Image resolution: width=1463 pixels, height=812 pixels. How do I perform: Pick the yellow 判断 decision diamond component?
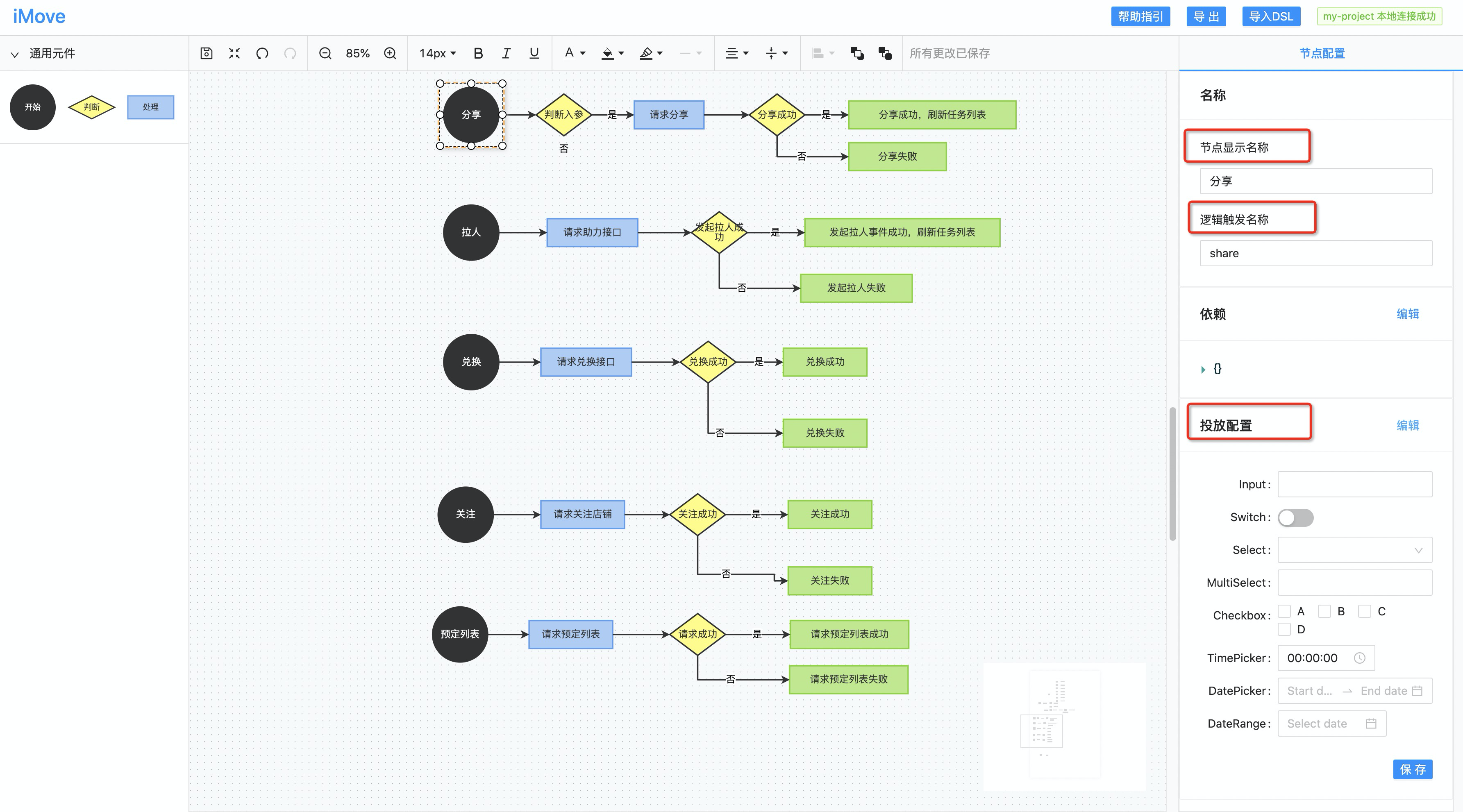pyautogui.click(x=91, y=107)
